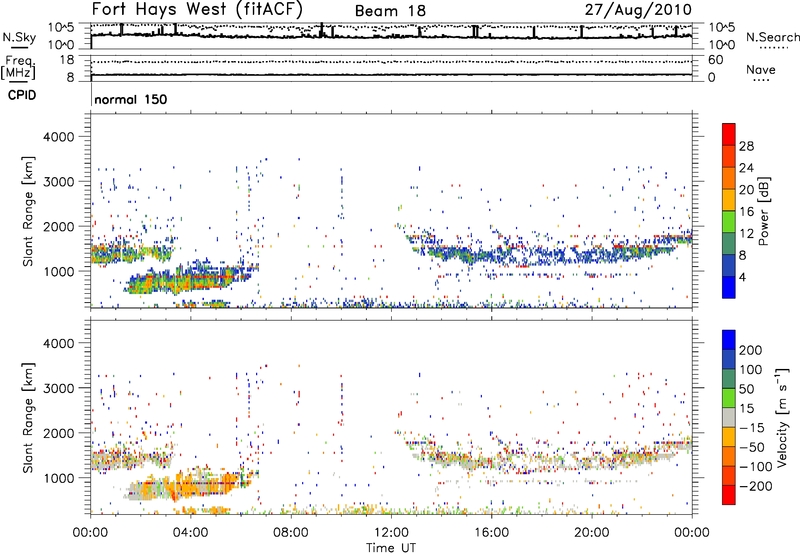Viewport: 800px width, 554px height.
Task: Click the "1000" tick of the velocity panel
Action: click(59, 478)
